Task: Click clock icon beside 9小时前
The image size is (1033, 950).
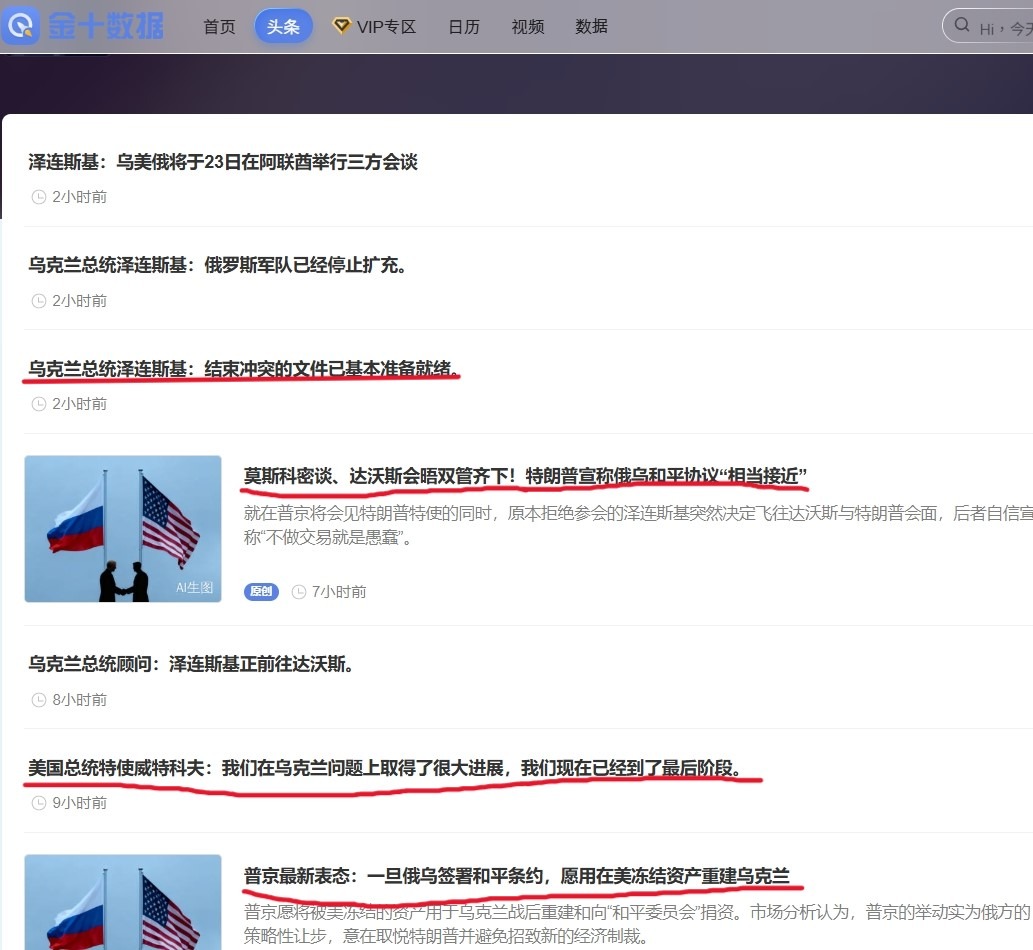Action: 39,803
